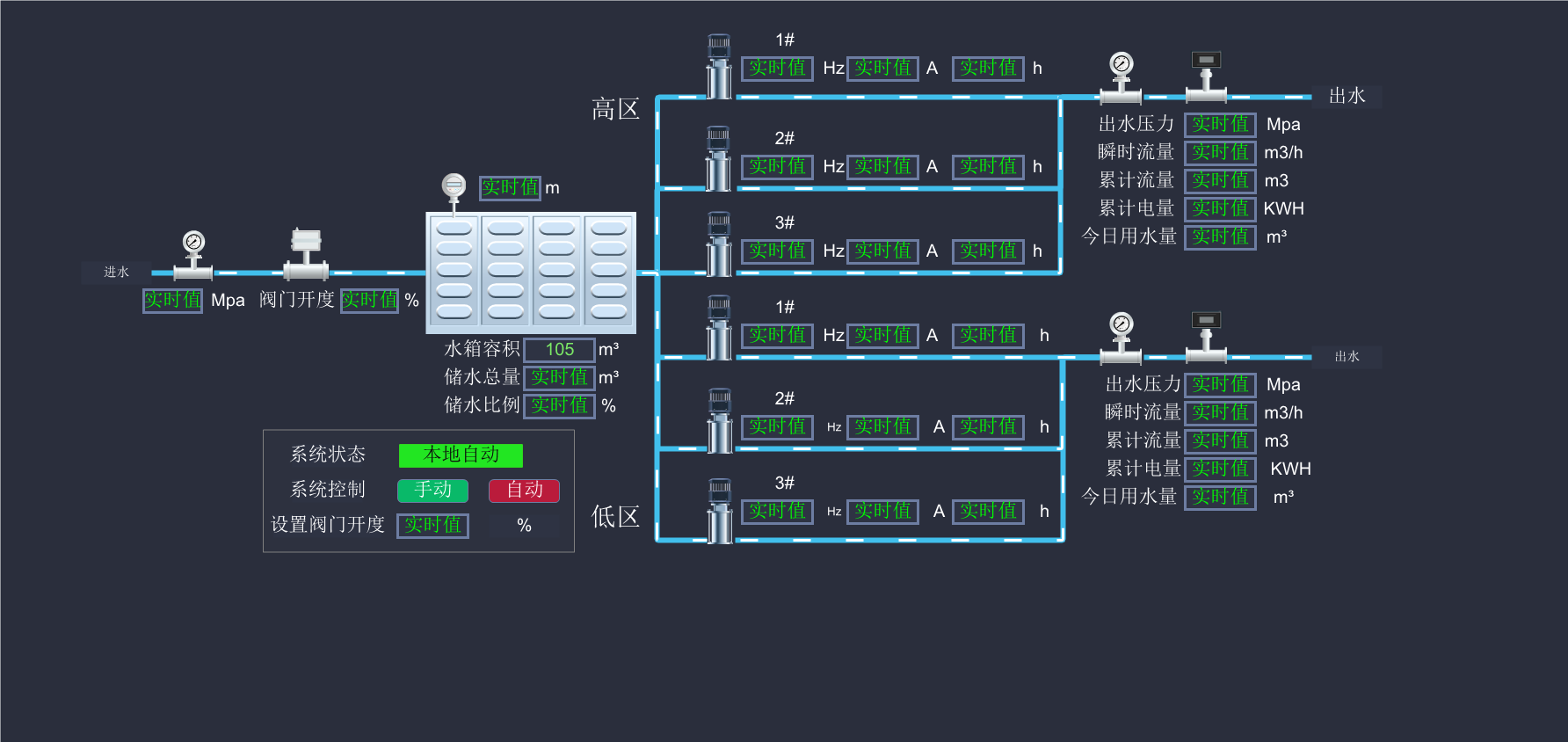Click the 水箱容积 field showing 105

click(559, 350)
